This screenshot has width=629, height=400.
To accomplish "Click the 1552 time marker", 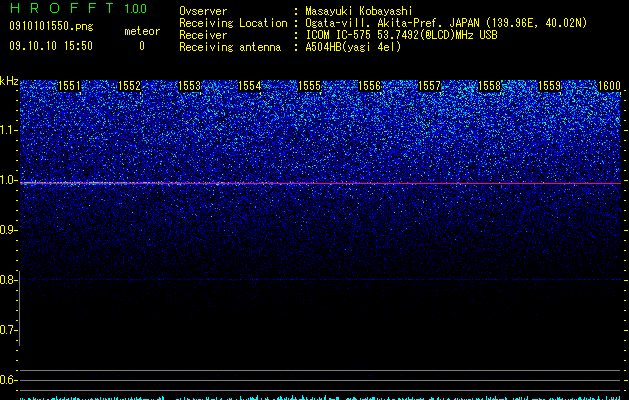I will tap(130, 86).
